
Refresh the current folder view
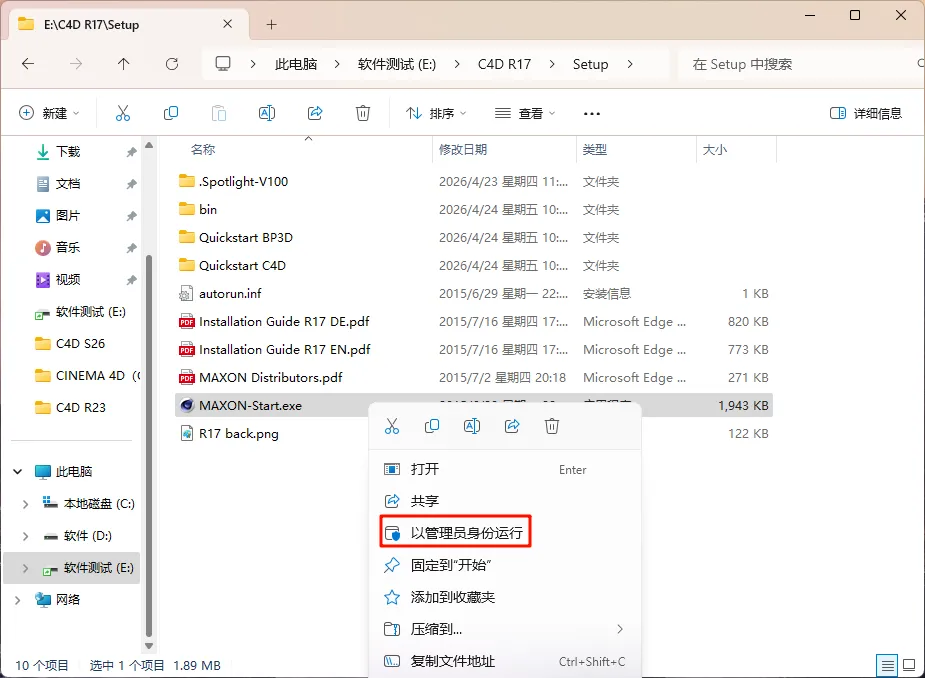pos(172,64)
